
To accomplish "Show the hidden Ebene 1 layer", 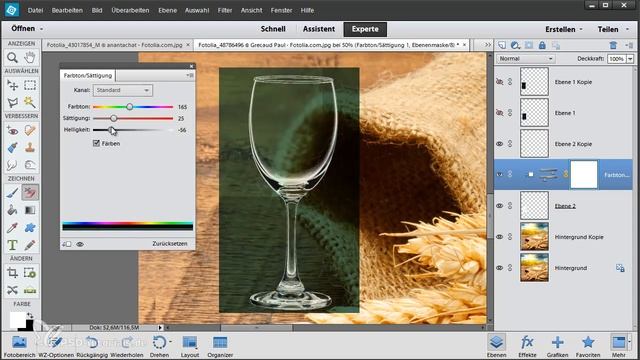I will pos(500,113).
